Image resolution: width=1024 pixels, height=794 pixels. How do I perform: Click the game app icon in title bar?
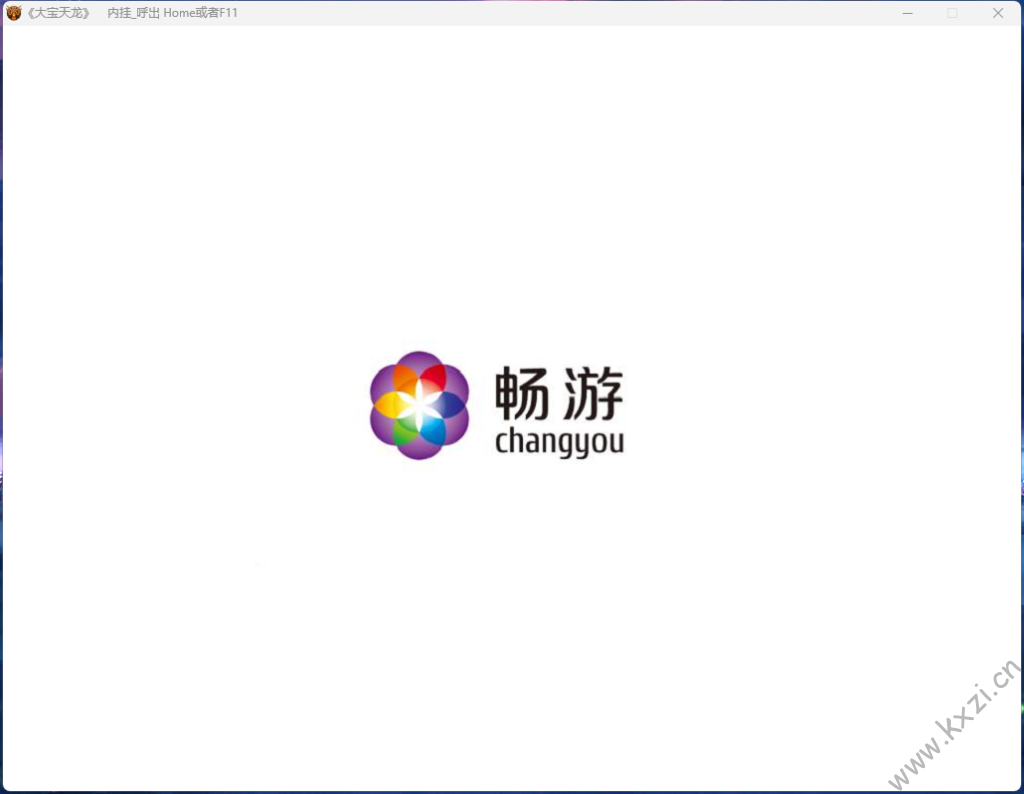[x=14, y=12]
